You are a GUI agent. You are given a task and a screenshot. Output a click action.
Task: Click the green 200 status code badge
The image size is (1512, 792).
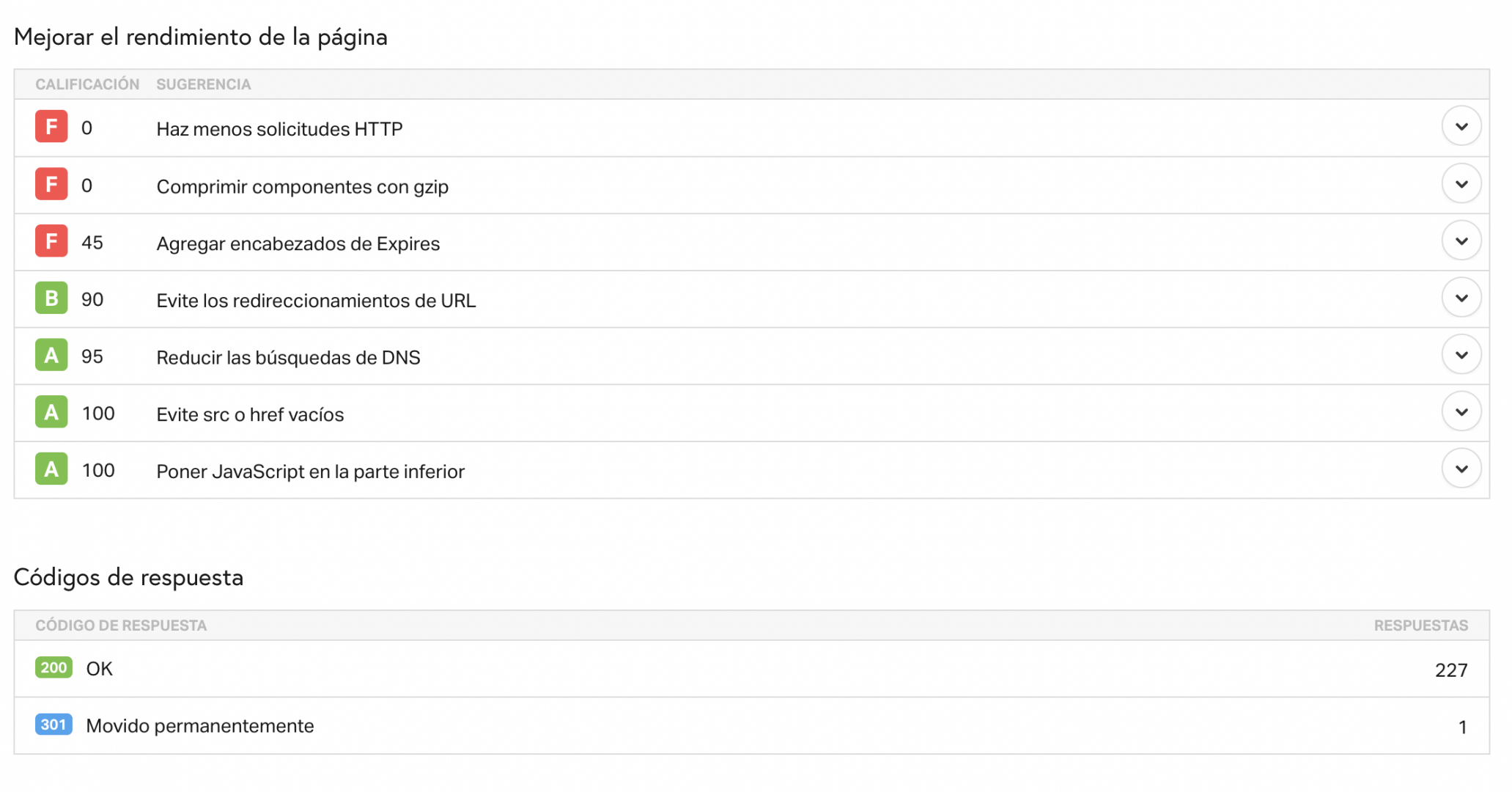[54, 667]
